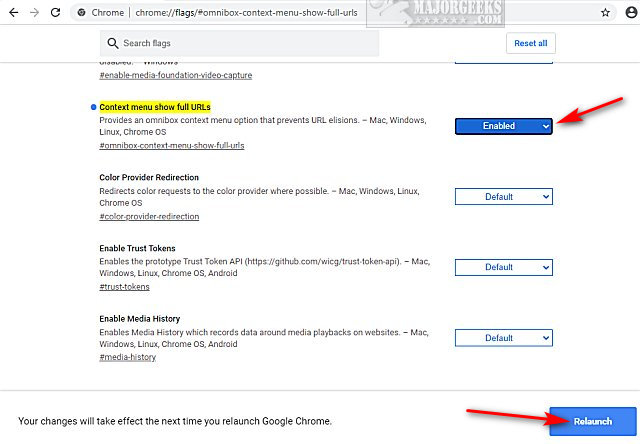Click the Color Provider Redirection description text
Screen dimensions: 640x444
[259, 197]
